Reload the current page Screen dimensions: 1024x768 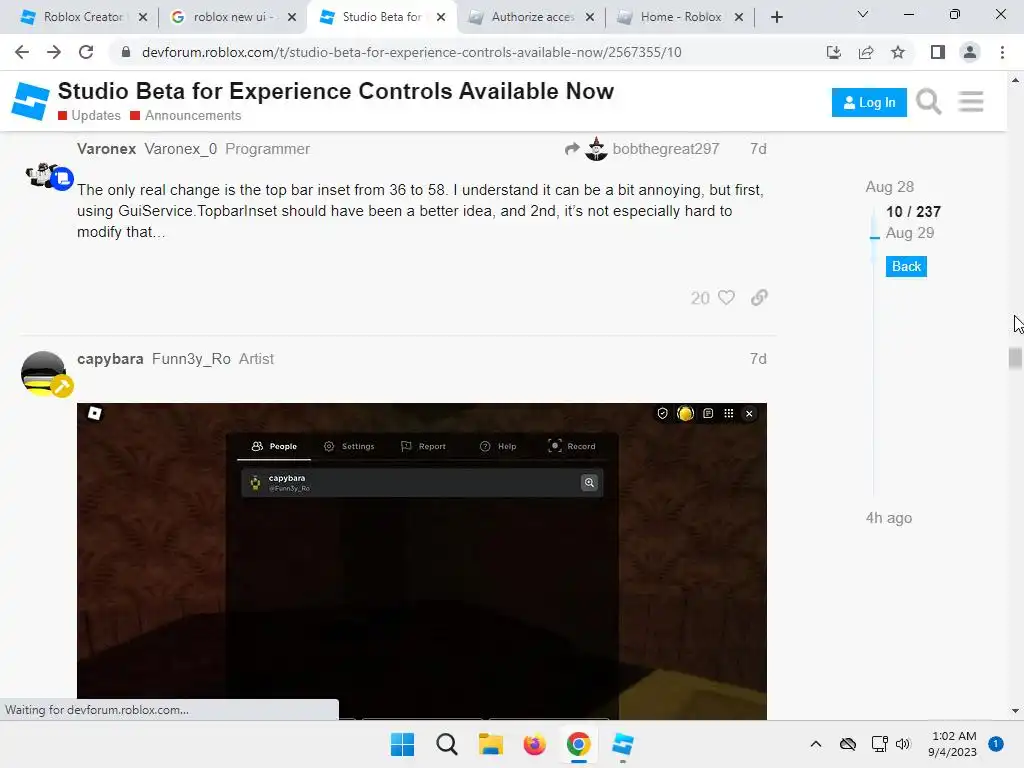point(86,52)
